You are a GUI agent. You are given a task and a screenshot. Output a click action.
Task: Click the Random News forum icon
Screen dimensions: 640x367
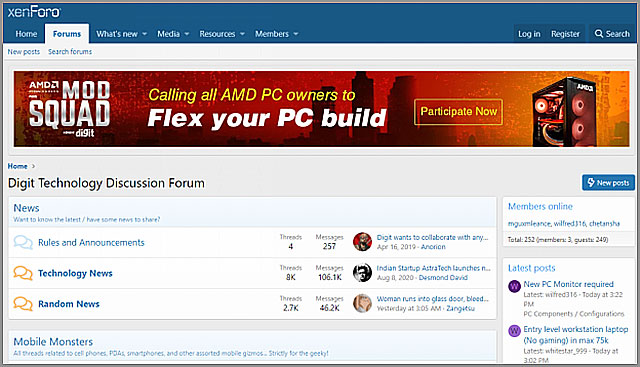23,304
